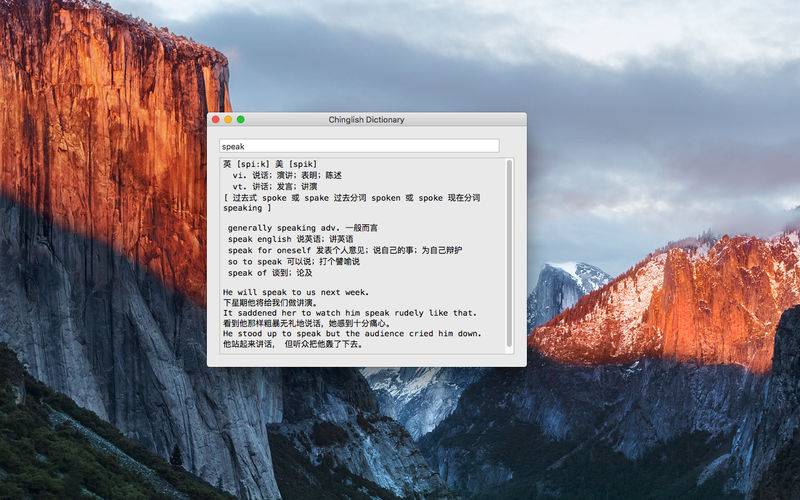Click the phrase "speak english"

click(x=260, y=239)
